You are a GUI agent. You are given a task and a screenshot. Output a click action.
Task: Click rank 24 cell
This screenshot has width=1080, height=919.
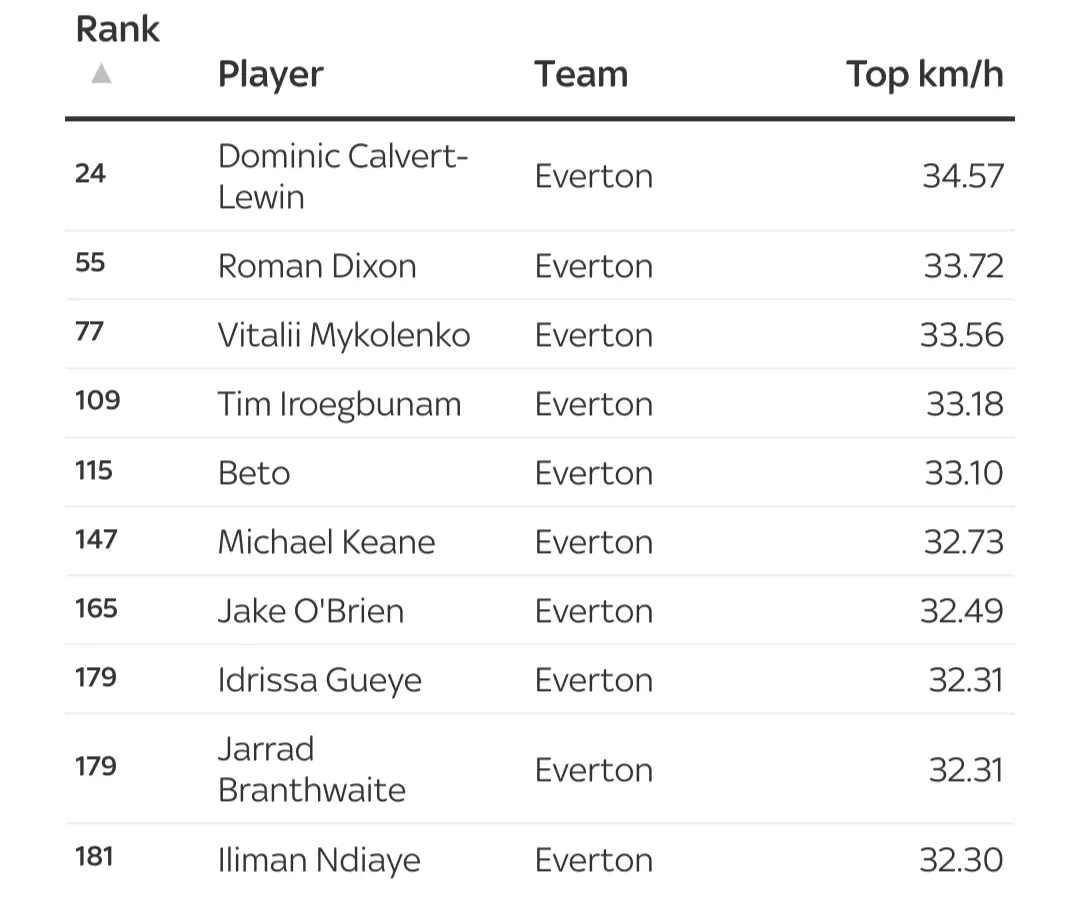90,174
